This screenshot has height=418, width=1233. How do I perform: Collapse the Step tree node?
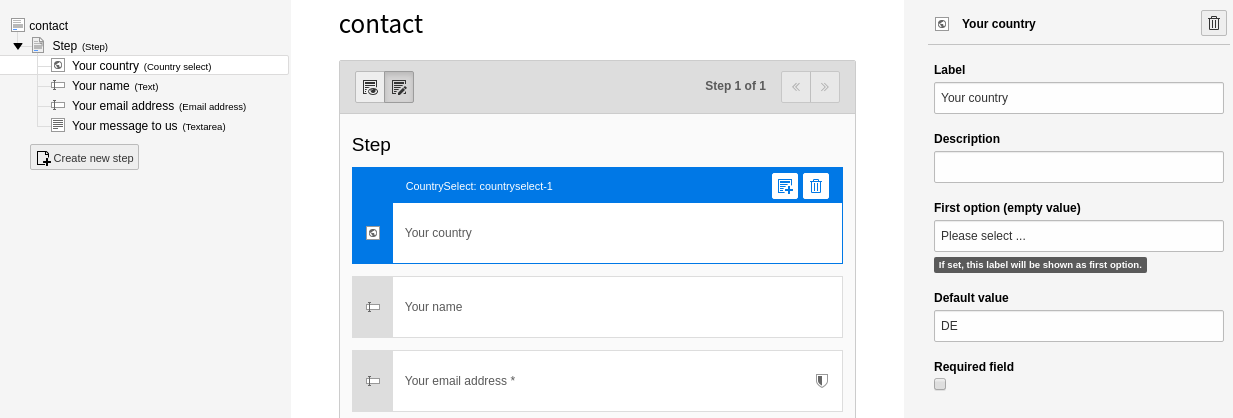pos(18,46)
